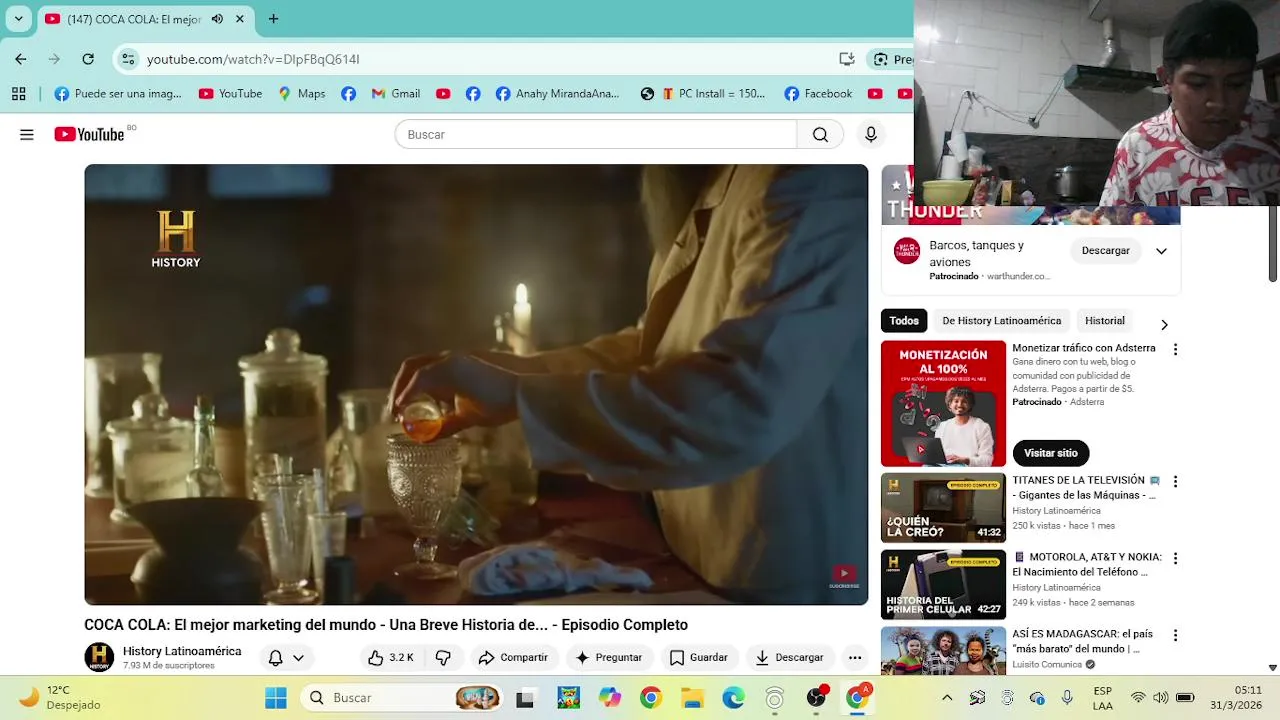Click the Chrome address bar URL
The width and height of the screenshot is (1280, 720).
253,59
